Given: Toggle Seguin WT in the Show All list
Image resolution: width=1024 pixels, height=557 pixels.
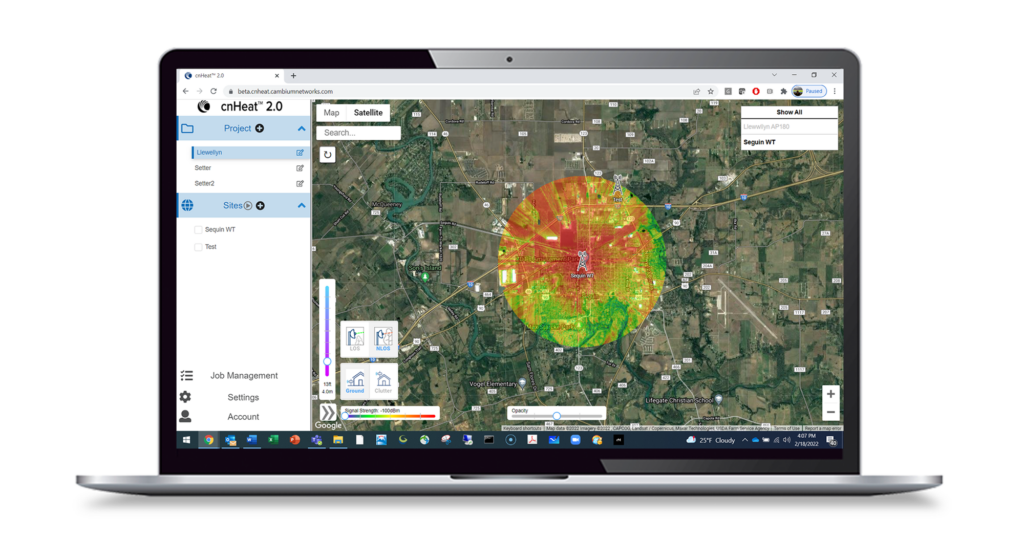Looking at the screenshot, I should (789, 142).
